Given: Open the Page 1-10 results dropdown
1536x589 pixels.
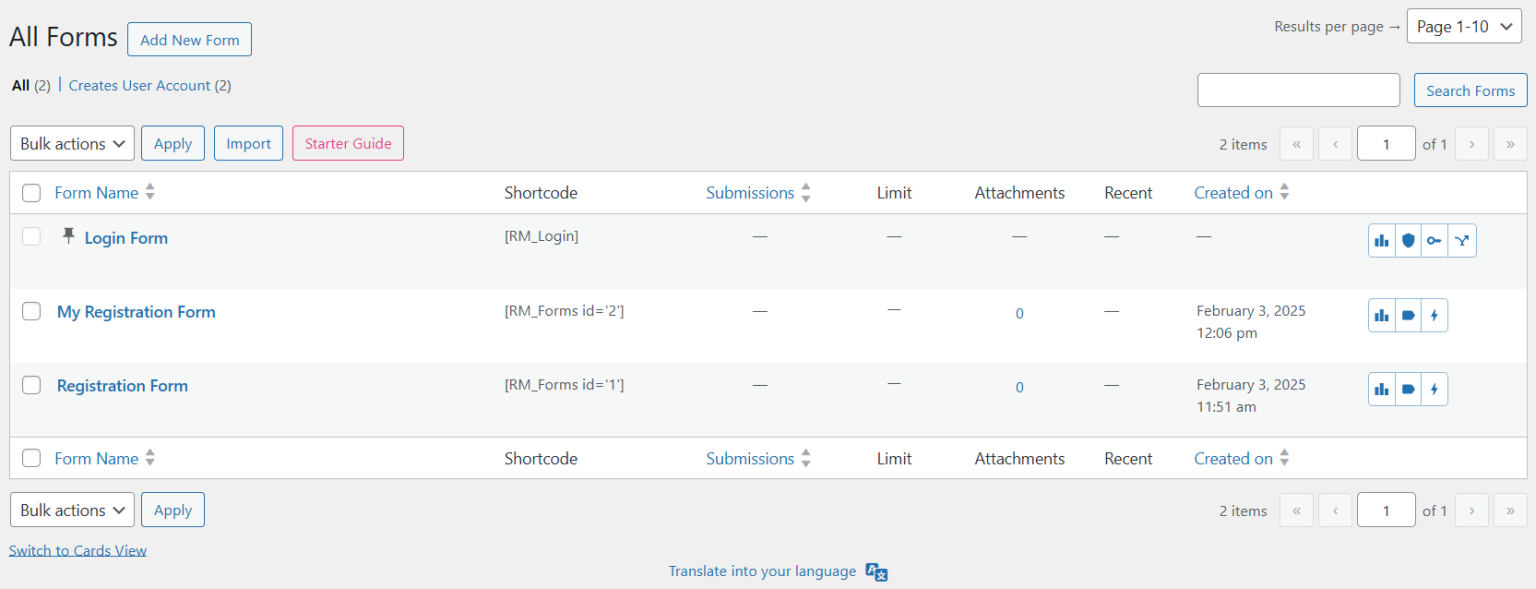Looking at the screenshot, I should (1464, 25).
